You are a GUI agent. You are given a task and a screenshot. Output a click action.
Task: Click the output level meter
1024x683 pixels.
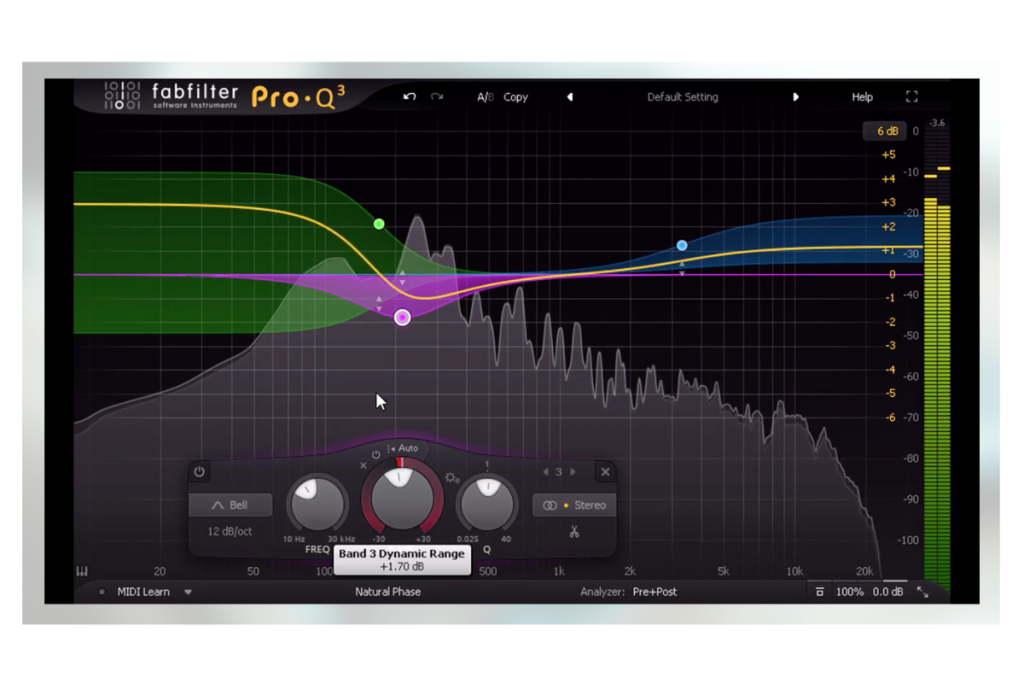[937, 359]
